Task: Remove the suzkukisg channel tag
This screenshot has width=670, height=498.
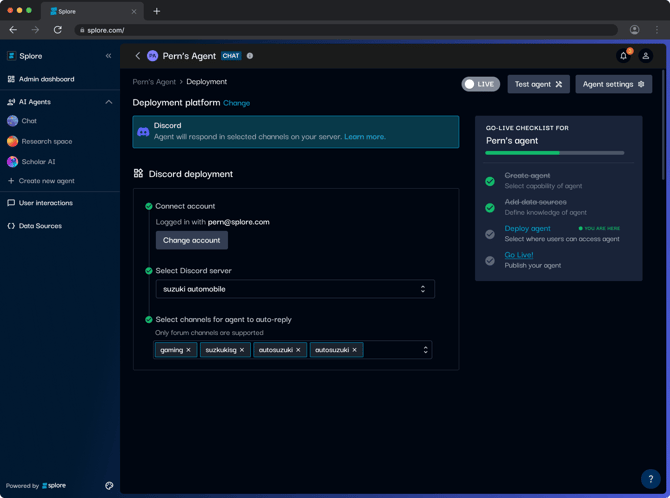Action: coord(242,350)
